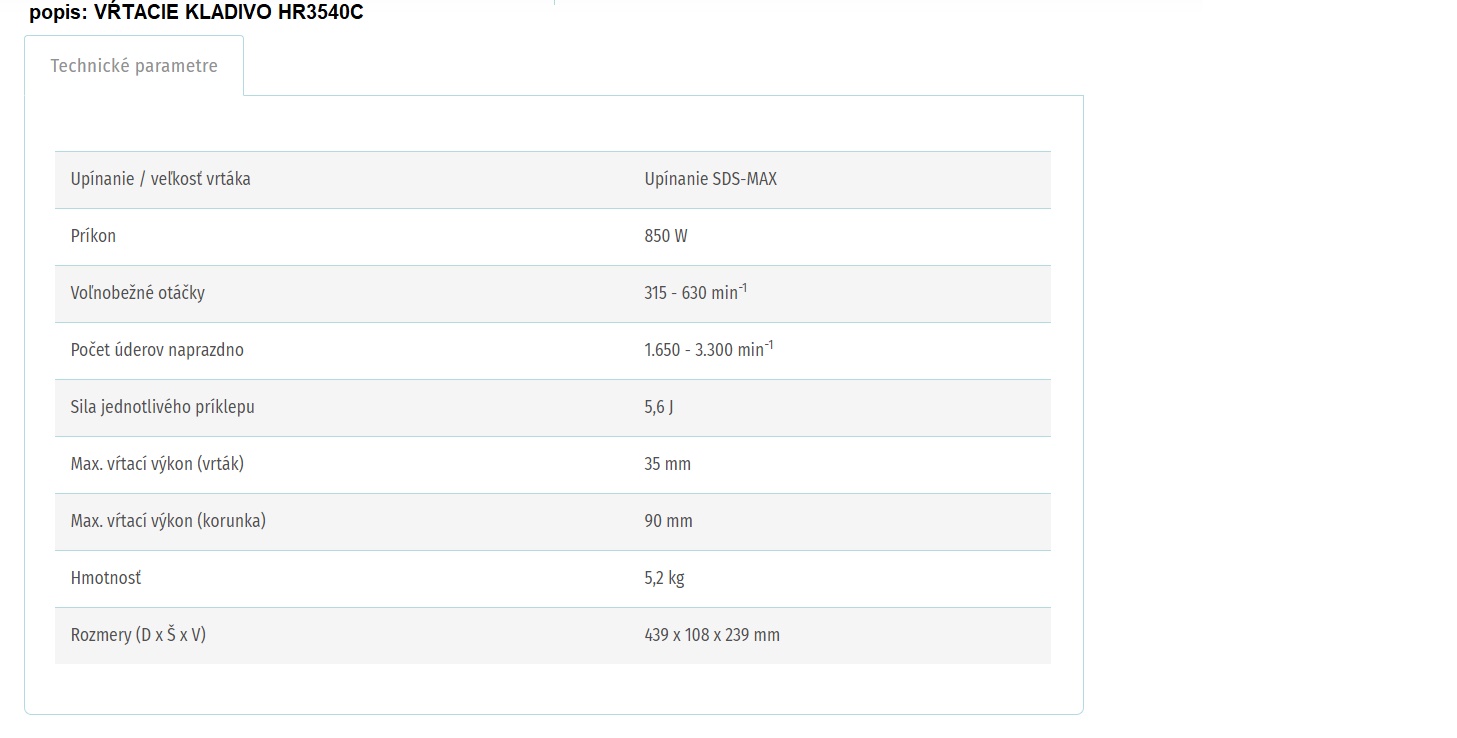Select Max. vŕtací výkon (korunka) label
1457x738 pixels.
(168, 521)
